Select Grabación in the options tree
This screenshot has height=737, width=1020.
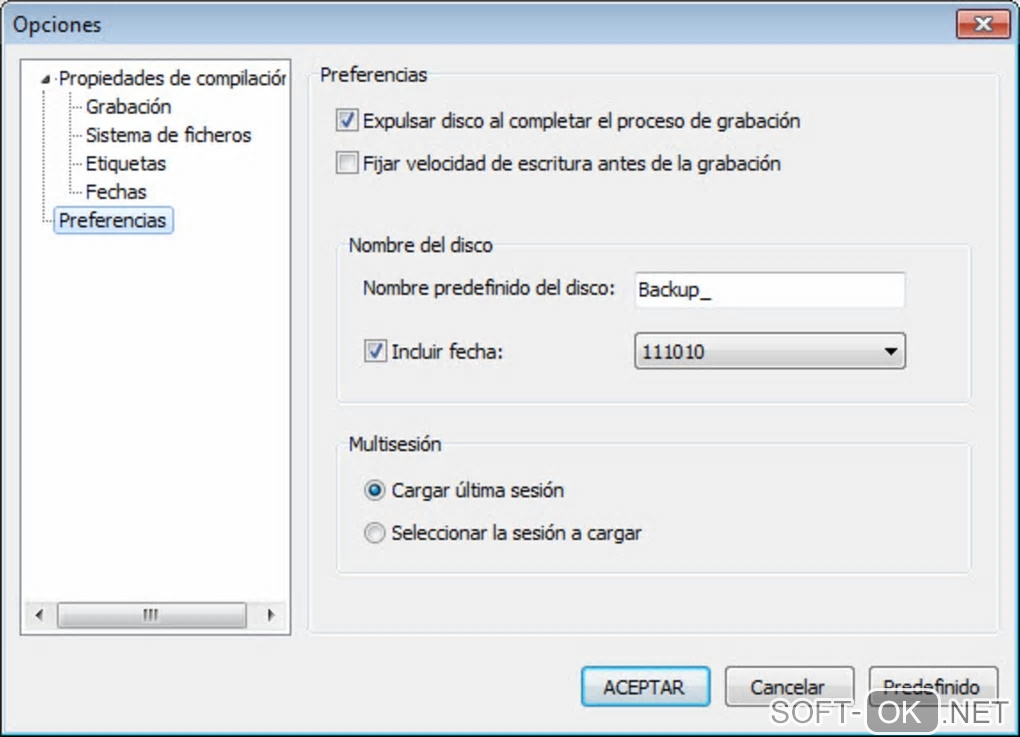coord(128,107)
